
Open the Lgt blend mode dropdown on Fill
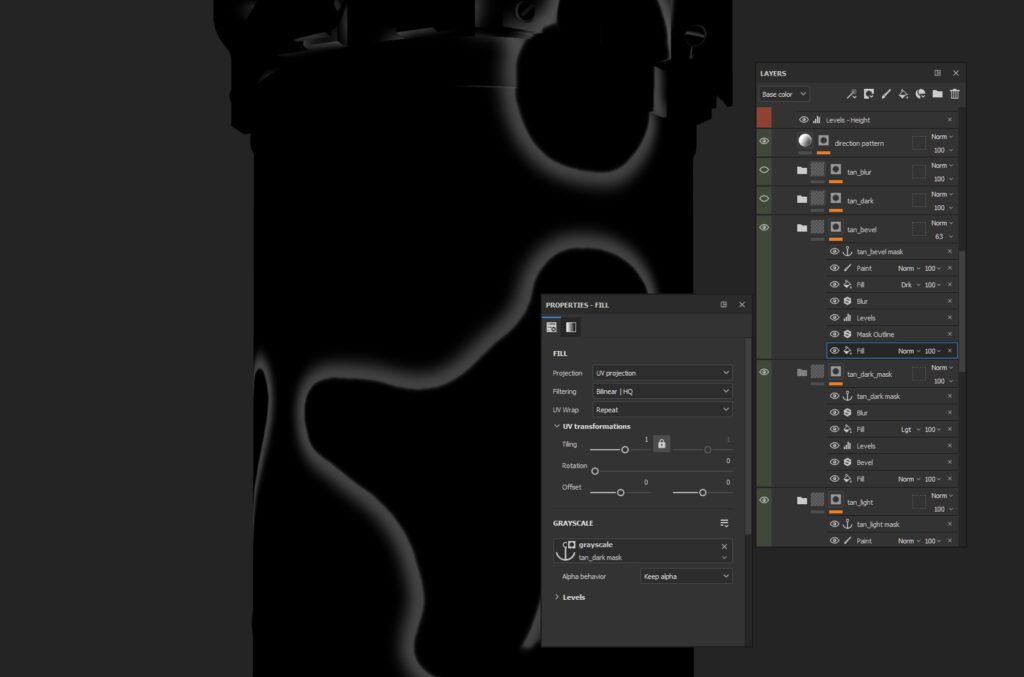coord(910,430)
